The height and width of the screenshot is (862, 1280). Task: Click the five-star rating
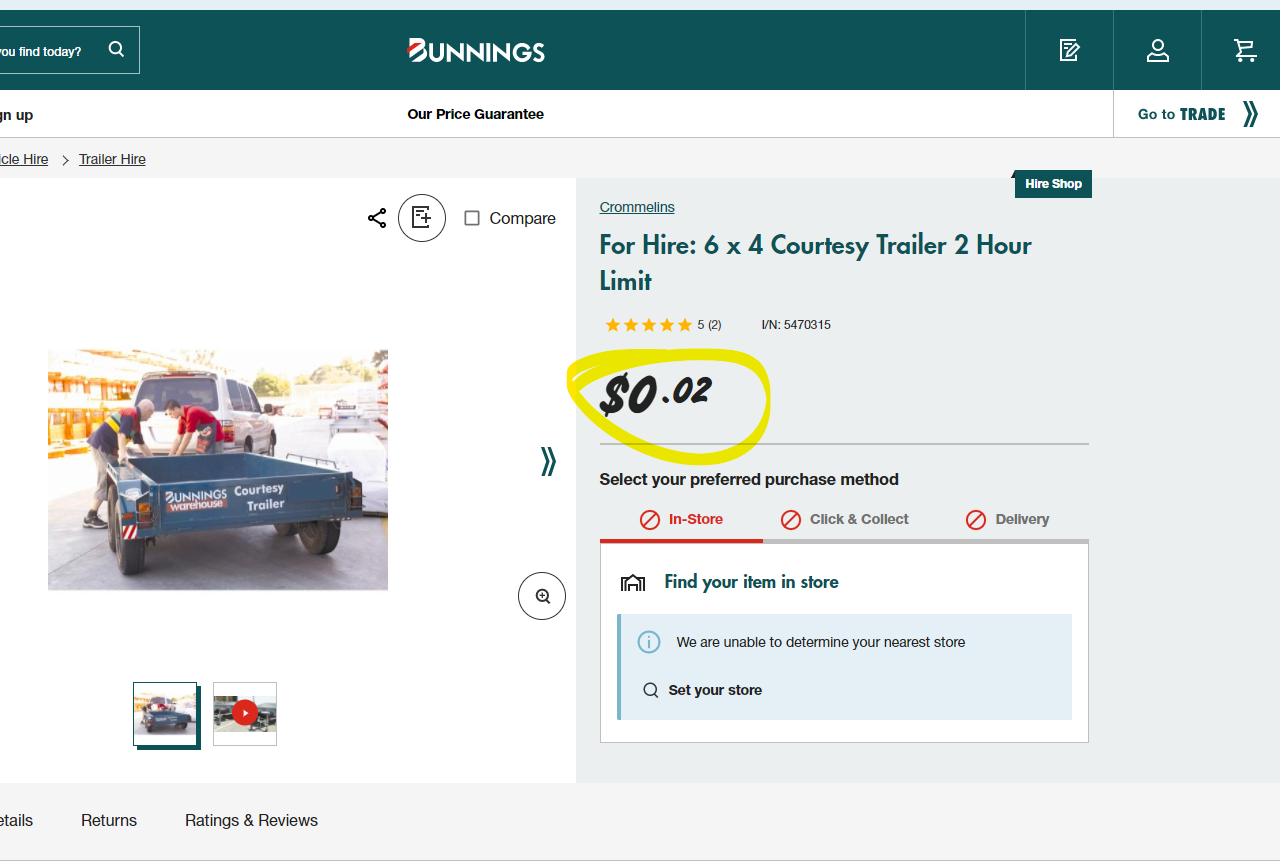point(648,325)
